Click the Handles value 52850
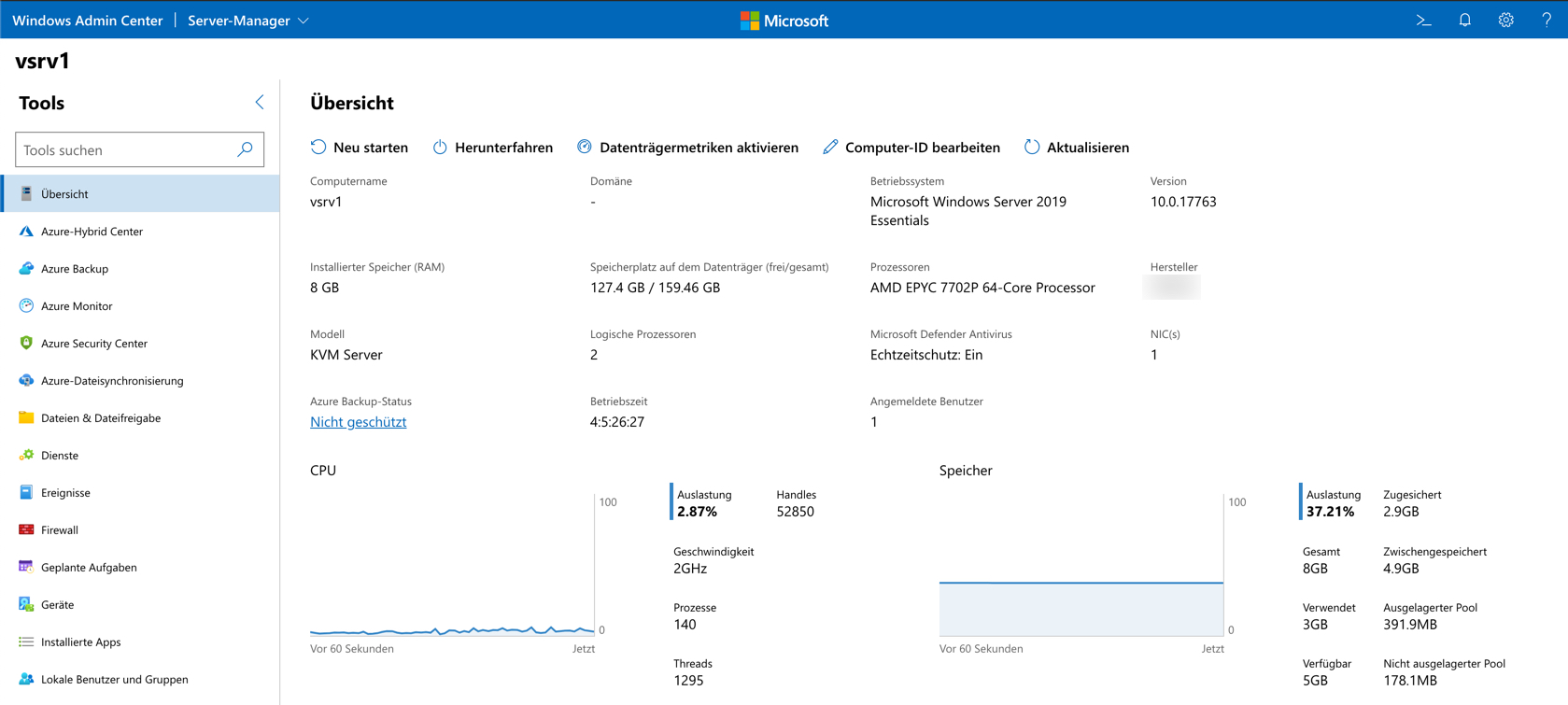 pyautogui.click(x=796, y=512)
